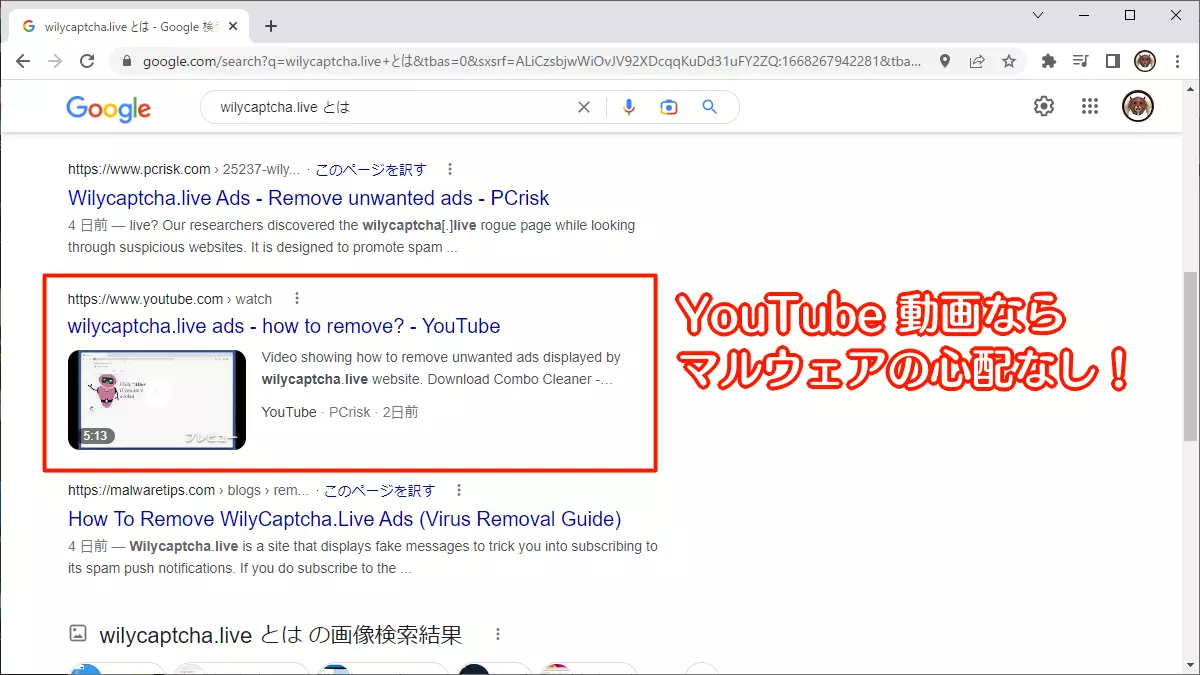Click the YouTube video thumbnail preview

click(x=157, y=399)
